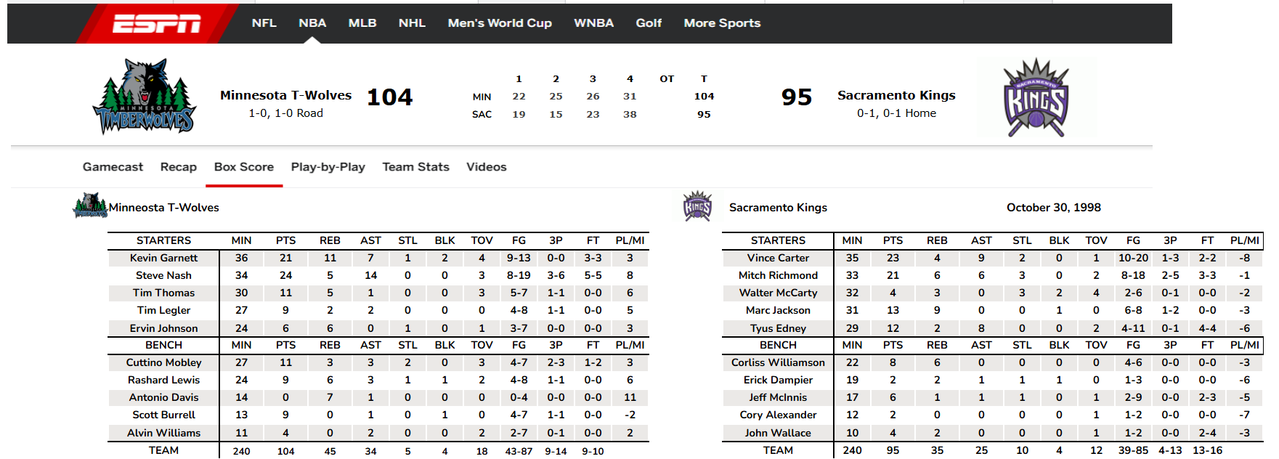The height and width of the screenshot is (459, 1279).
Task: Click Vince Carter's FG value 10-20
Action: tap(1133, 258)
